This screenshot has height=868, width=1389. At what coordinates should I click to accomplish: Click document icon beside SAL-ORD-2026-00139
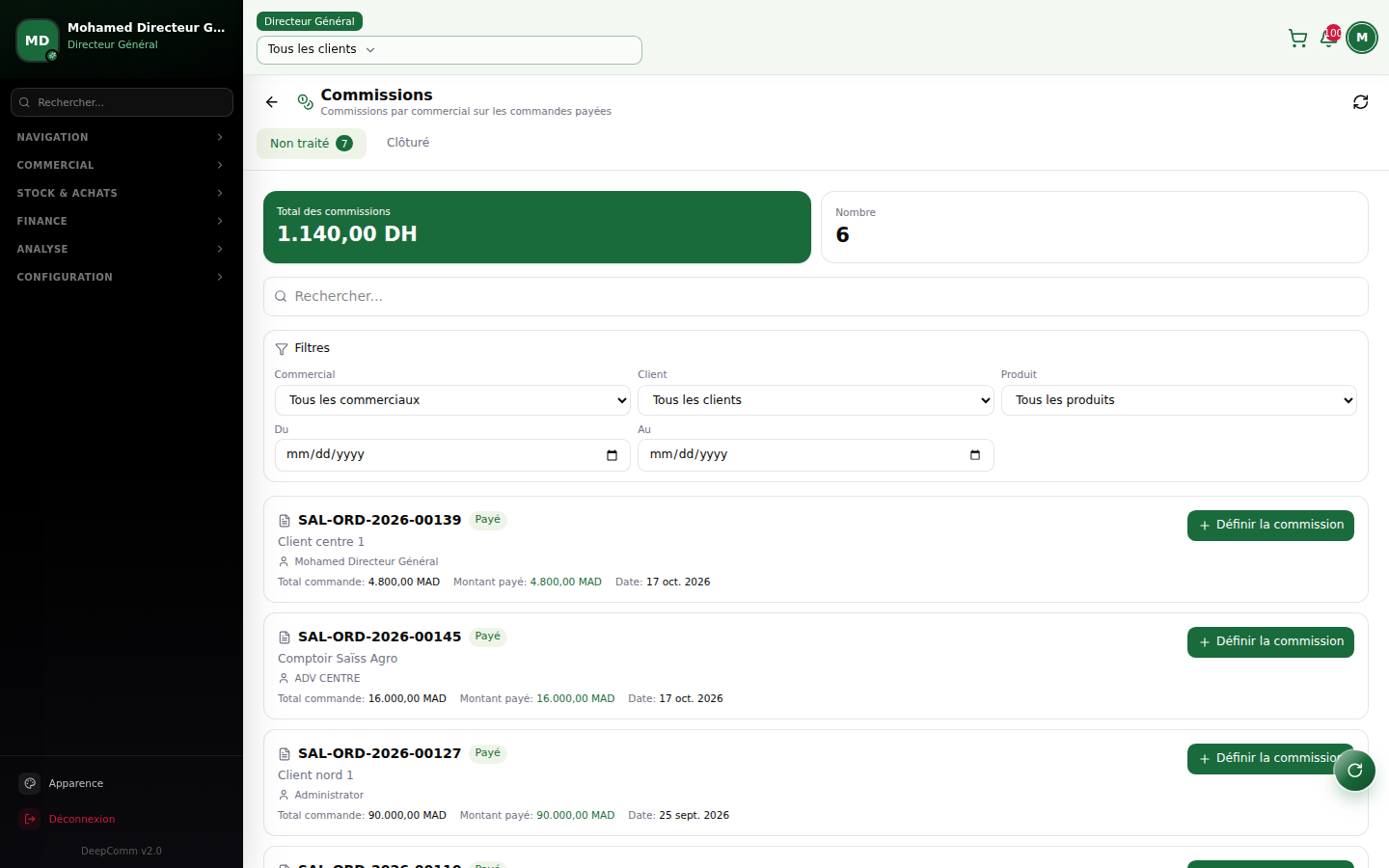285,521
